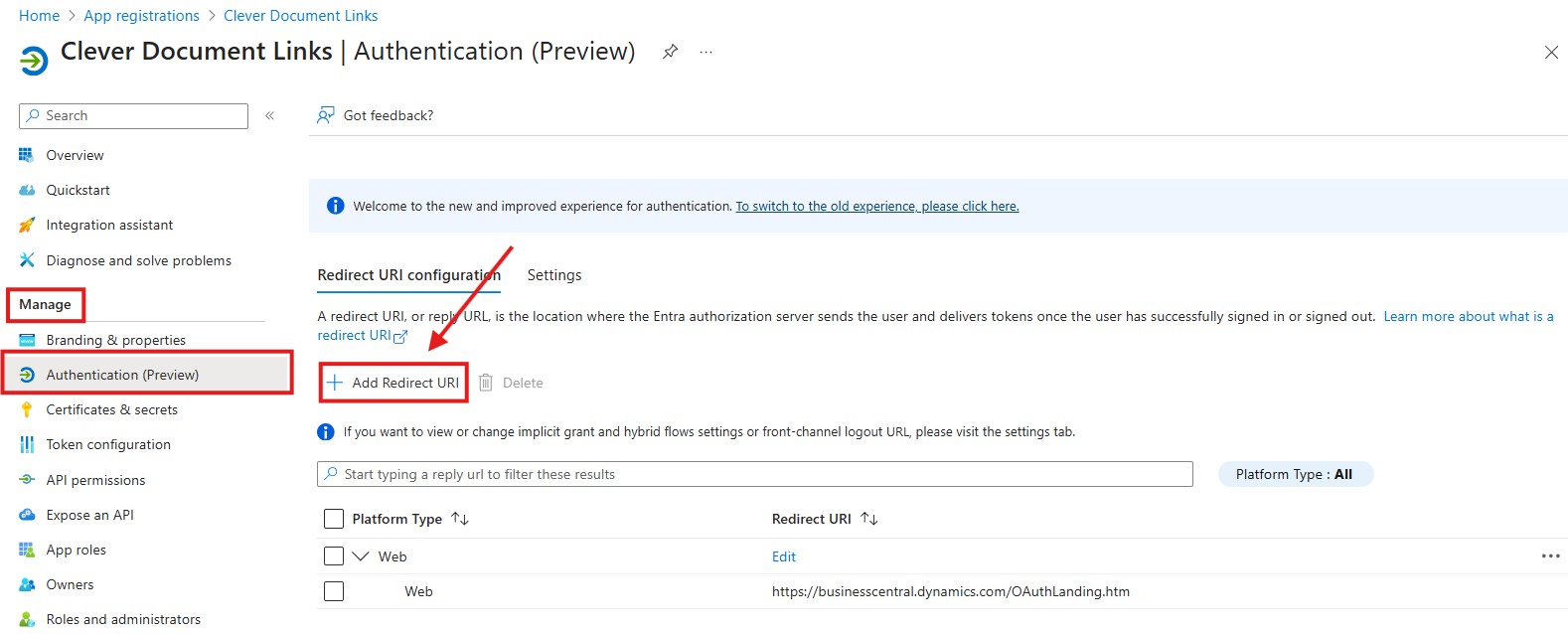Image resolution: width=1568 pixels, height=634 pixels.
Task: Open row options ellipsis for Web group
Action: coord(1550,556)
